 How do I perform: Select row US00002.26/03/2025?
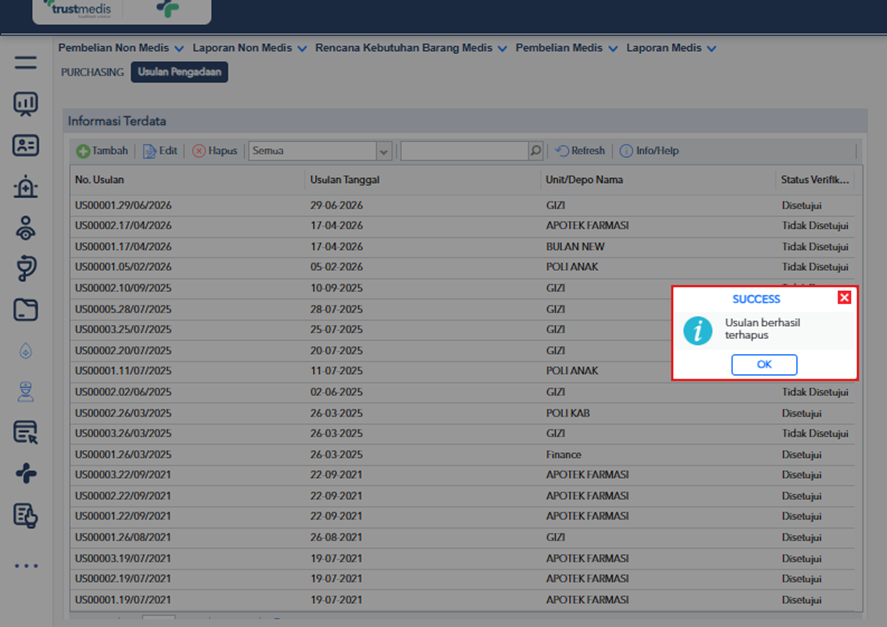(x=463, y=413)
